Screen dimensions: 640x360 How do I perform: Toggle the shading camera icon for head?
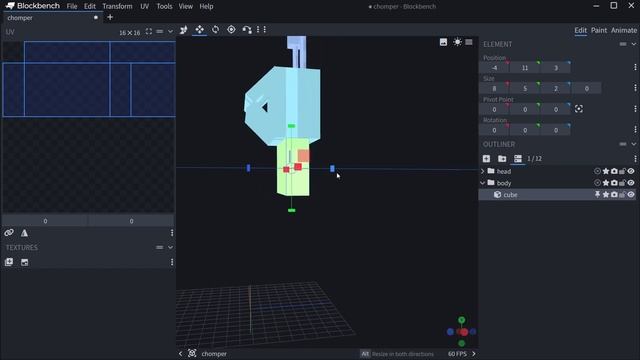tap(614, 171)
